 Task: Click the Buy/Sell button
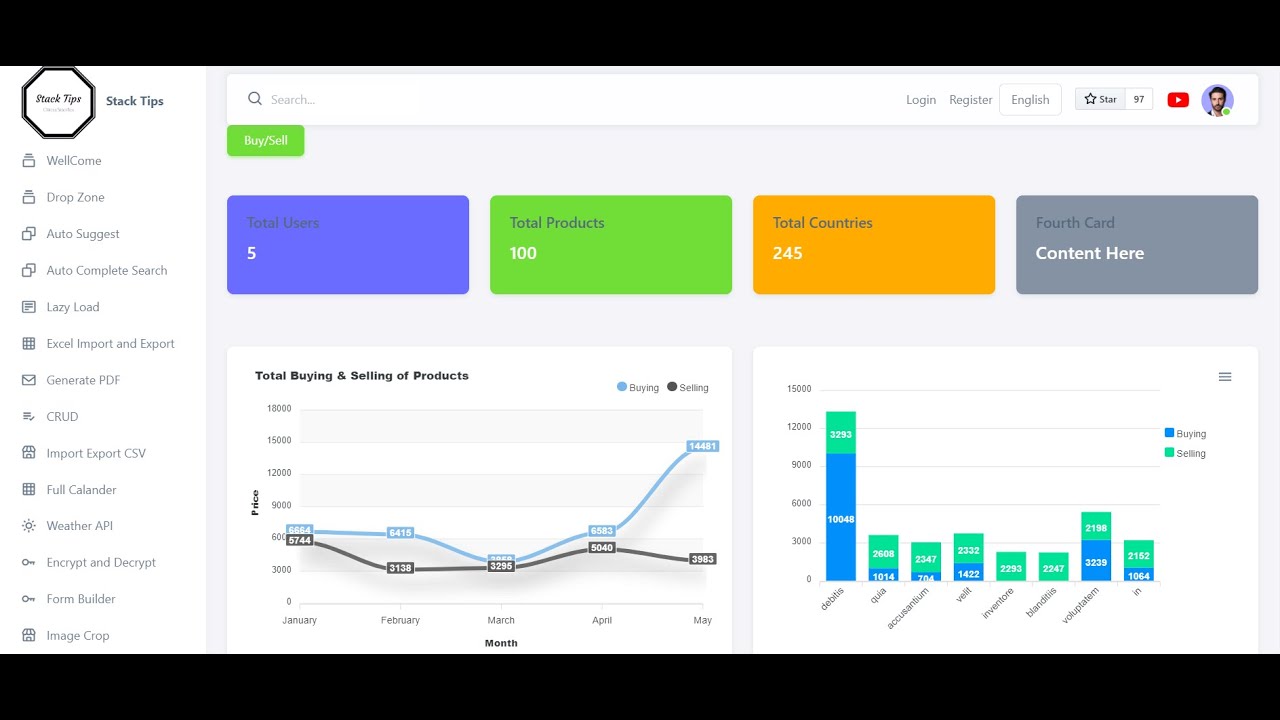pyautogui.click(x=265, y=141)
